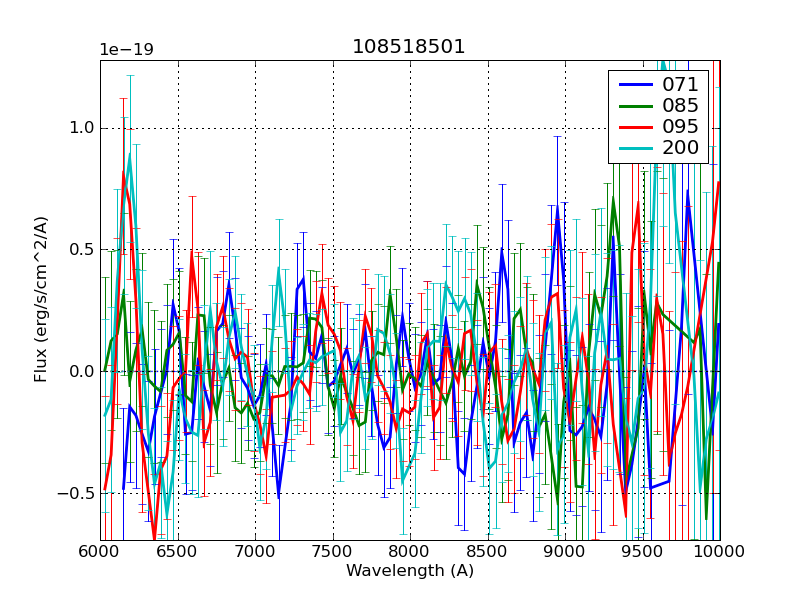Click the red line swatch for 095
800x600 pixels.
tap(635, 127)
